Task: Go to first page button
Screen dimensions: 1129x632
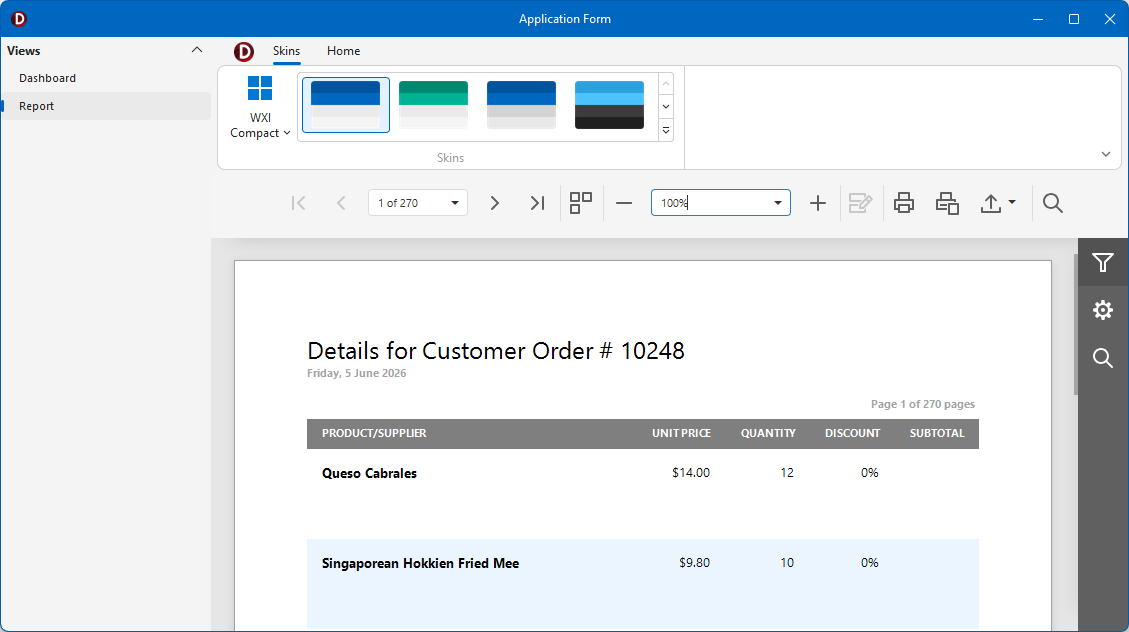Action: (x=299, y=203)
